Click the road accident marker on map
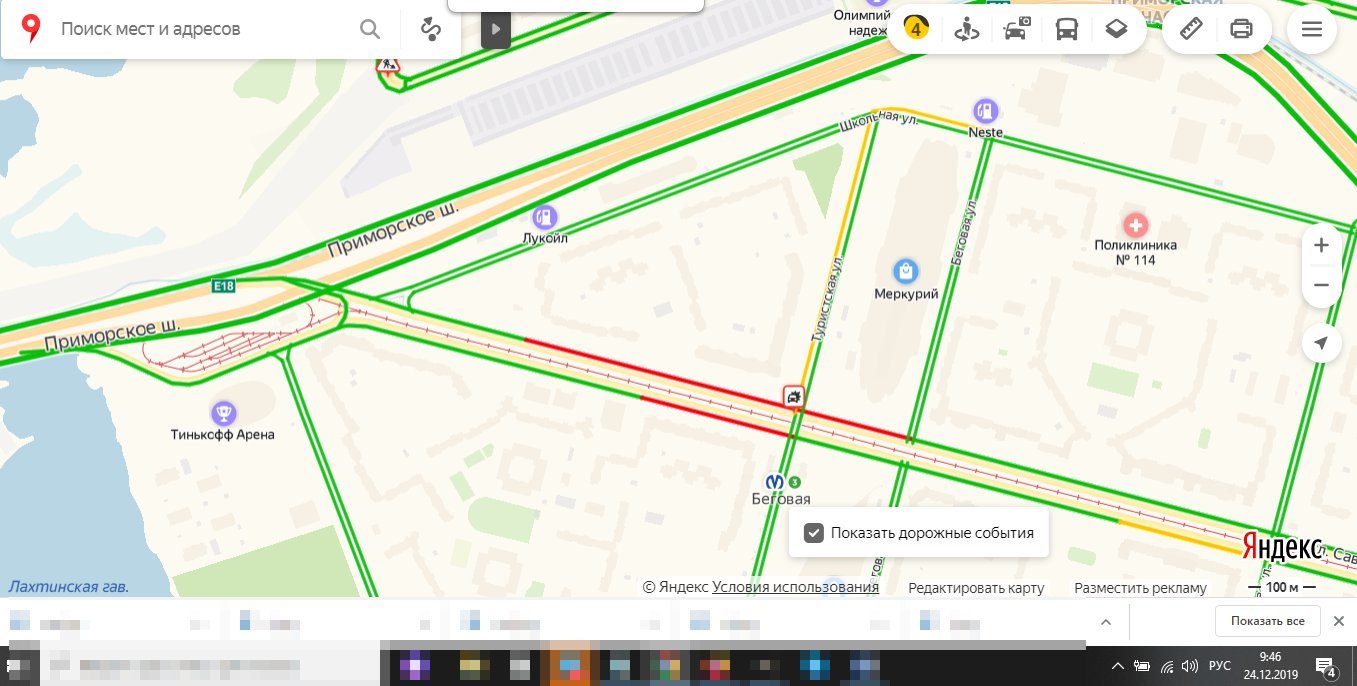The height and width of the screenshot is (686, 1357). point(793,397)
